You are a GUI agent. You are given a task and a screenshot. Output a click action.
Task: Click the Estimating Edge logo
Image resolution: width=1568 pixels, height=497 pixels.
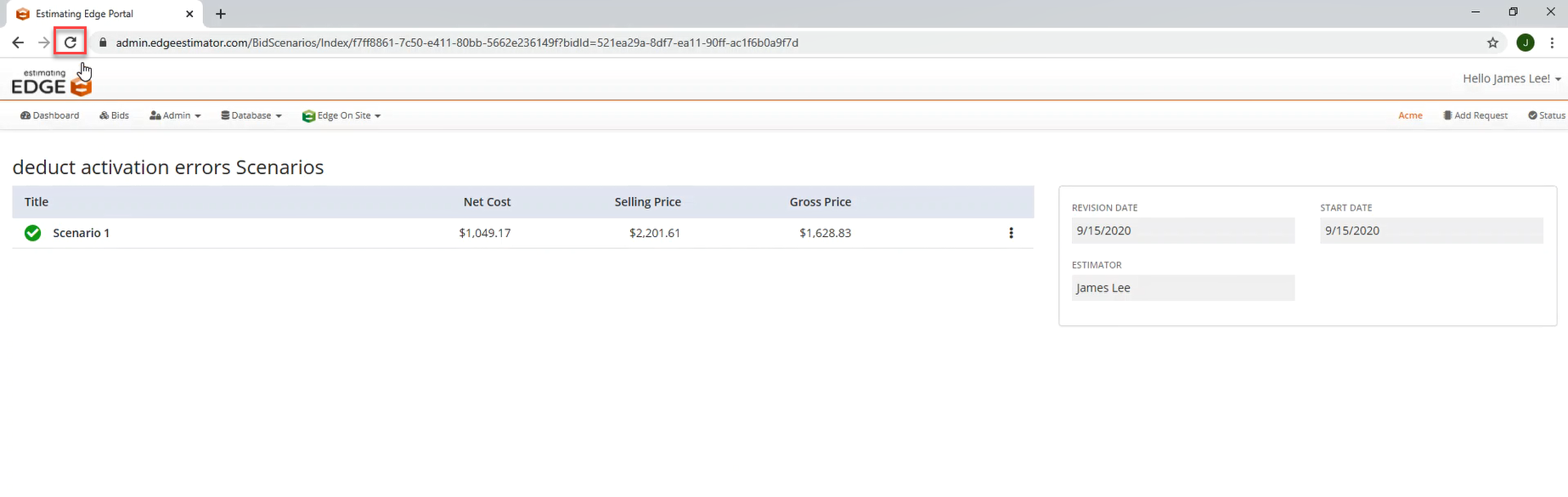click(x=51, y=82)
